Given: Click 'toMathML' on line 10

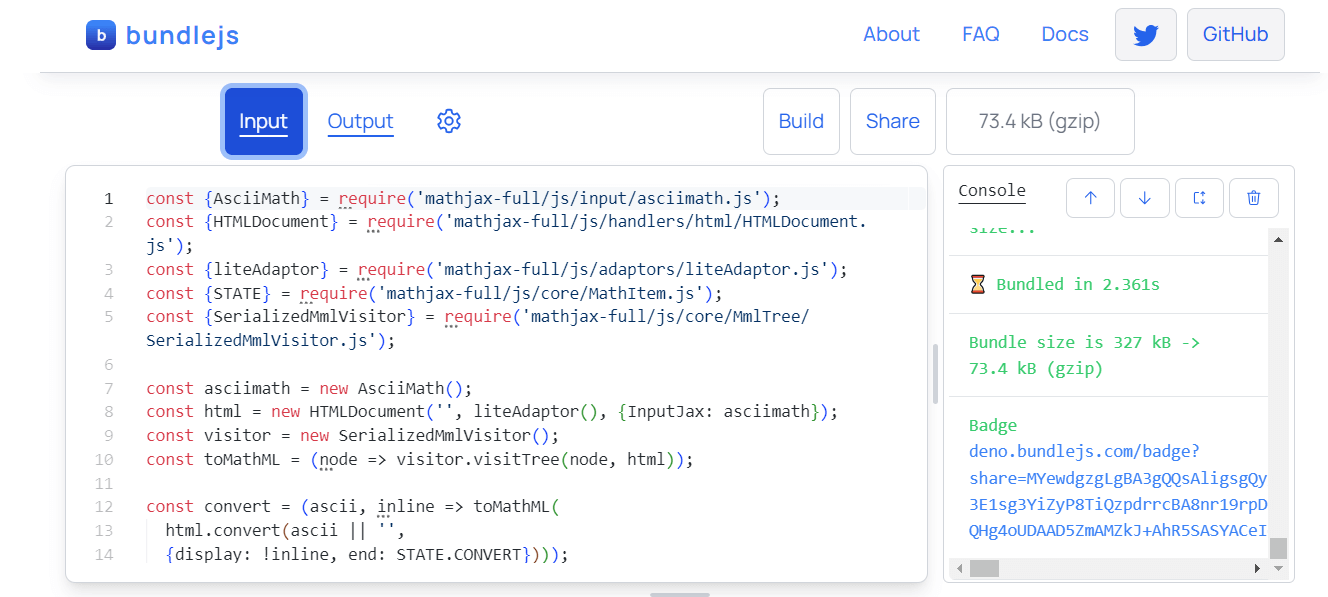Looking at the screenshot, I should pos(243,459).
